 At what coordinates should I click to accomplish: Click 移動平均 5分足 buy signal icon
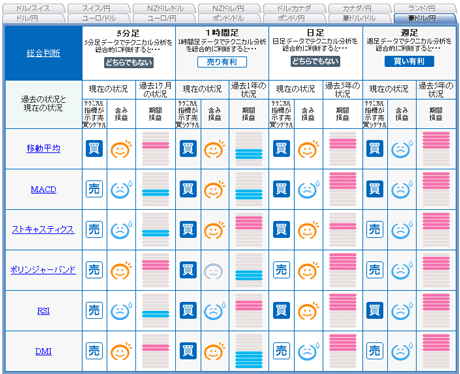coord(94,149)
